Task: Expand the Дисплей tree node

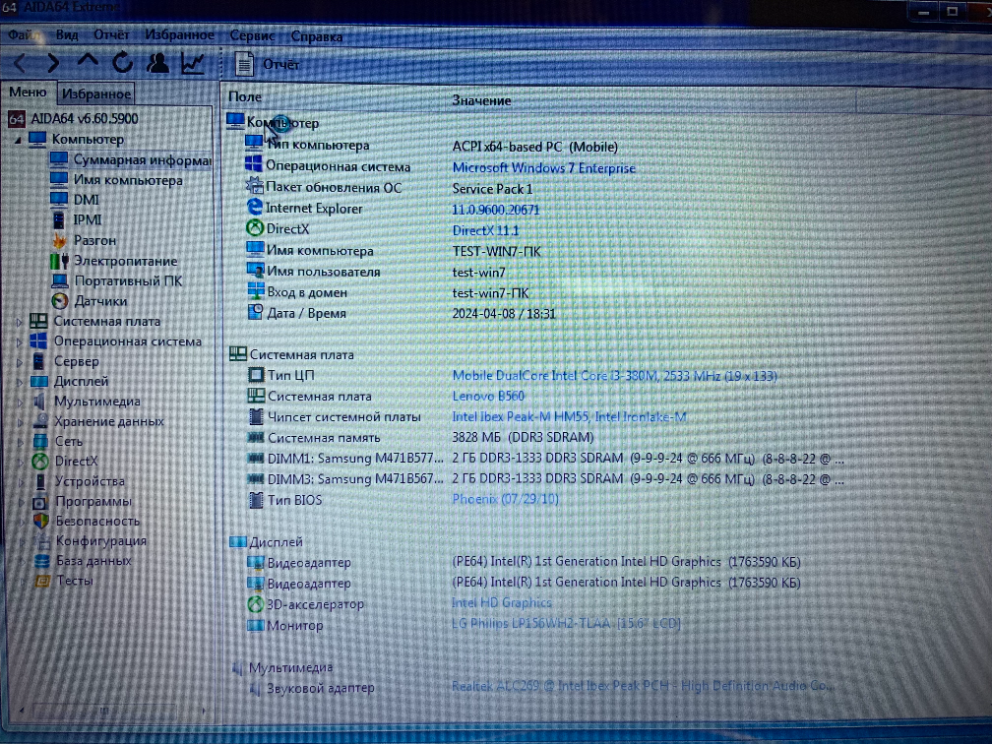Action: (x=19, y=382)
